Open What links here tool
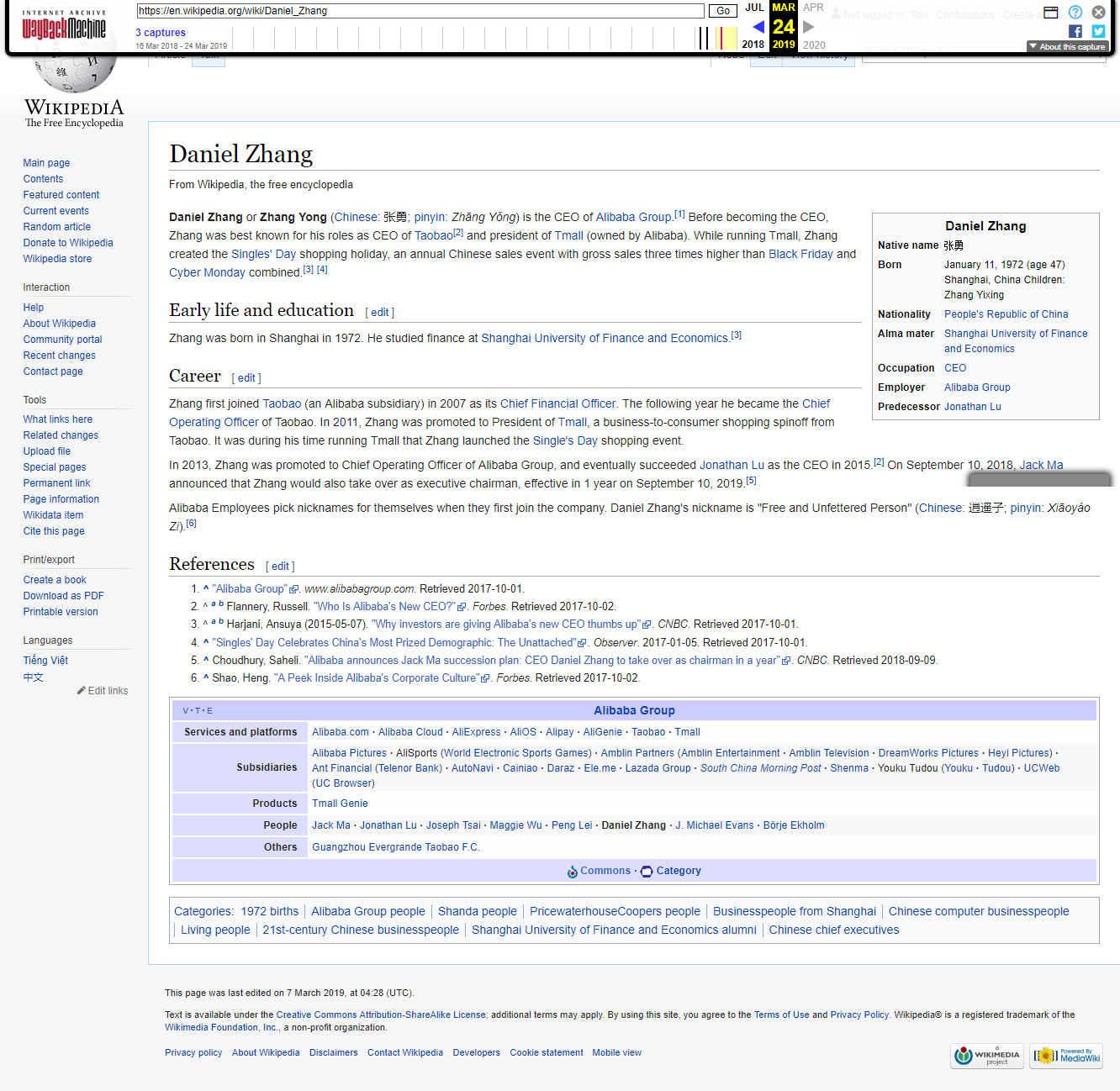The image size is (1120, 1091). tap(58, 419)
